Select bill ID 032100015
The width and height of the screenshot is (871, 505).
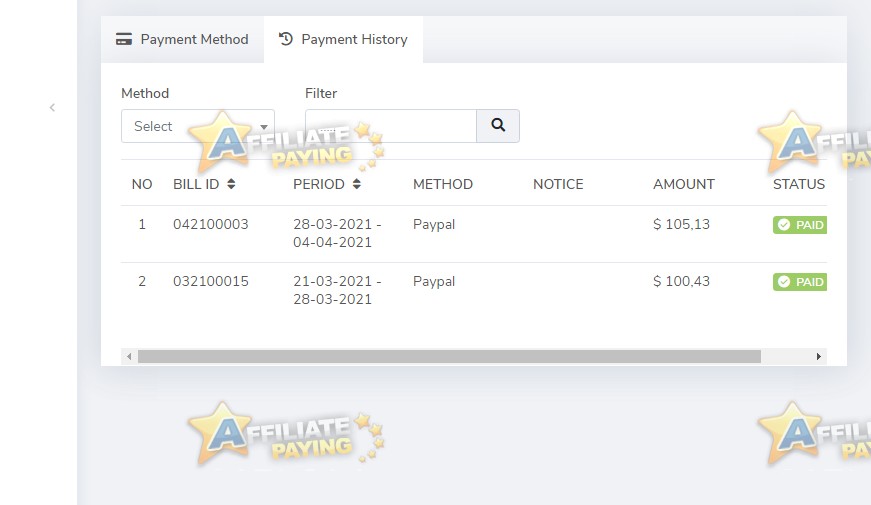click(211, 281)
